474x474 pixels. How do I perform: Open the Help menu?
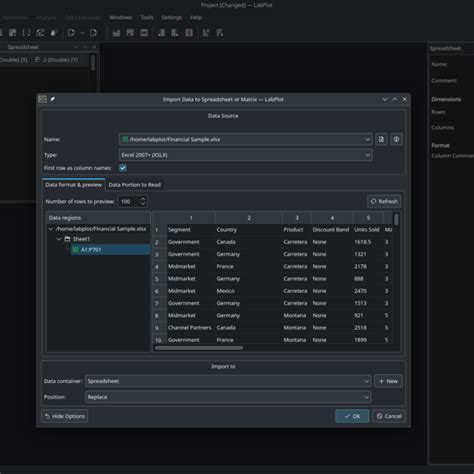[x=196, y=17]
